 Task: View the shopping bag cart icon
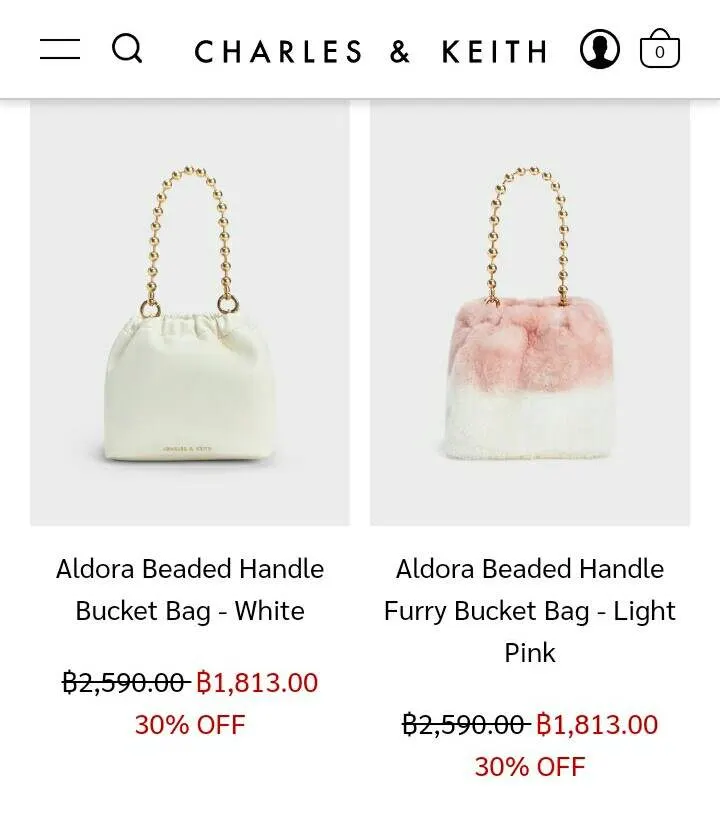click(660, 48)
